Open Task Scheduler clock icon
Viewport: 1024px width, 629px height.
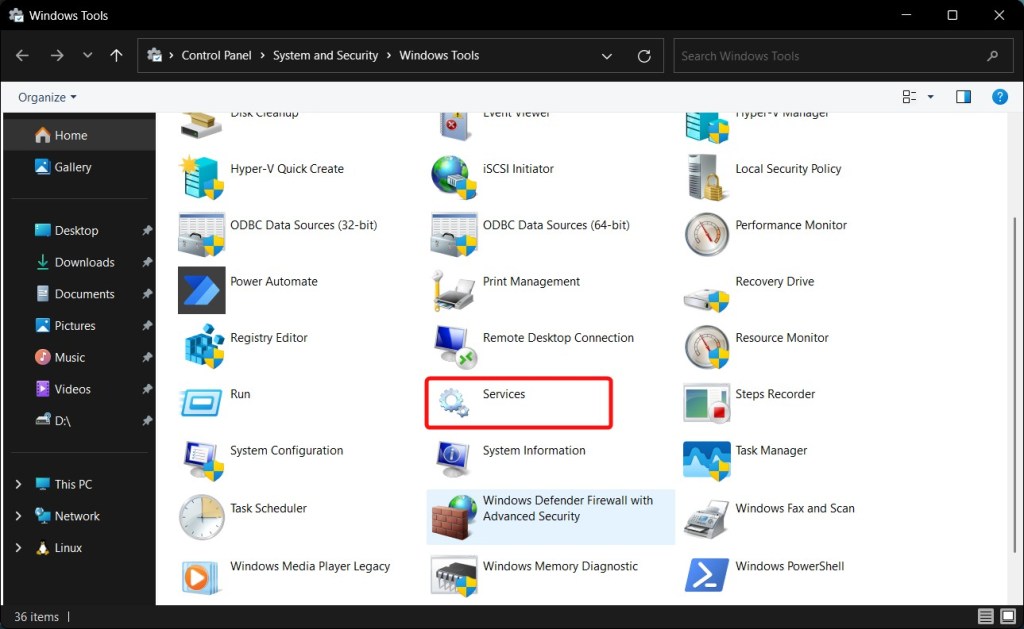pos(202,517)
